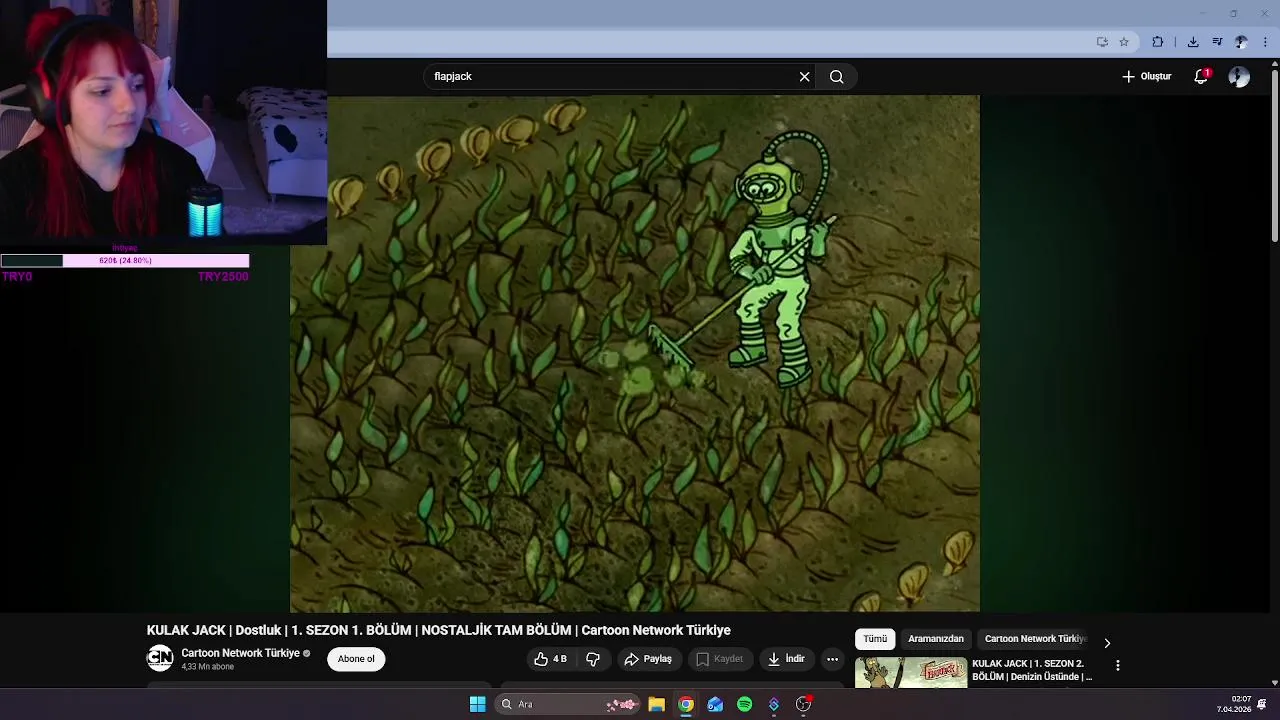Open the Denizin Üstünde recommended video title

coord(1032,670)
